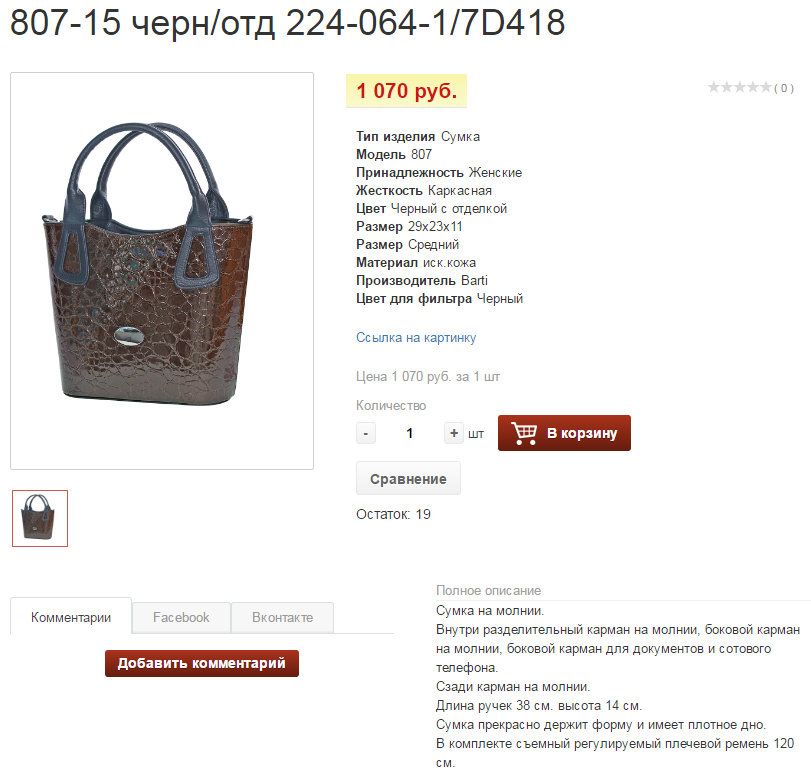
Task: Increase quantity with plus button
Action: (x=454, y=433)
